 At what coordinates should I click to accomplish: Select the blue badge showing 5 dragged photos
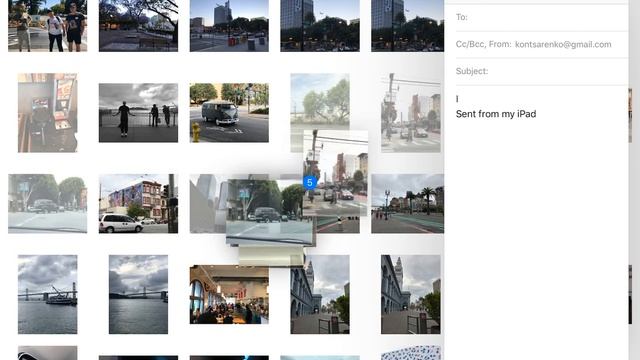(x=310, y=182)
